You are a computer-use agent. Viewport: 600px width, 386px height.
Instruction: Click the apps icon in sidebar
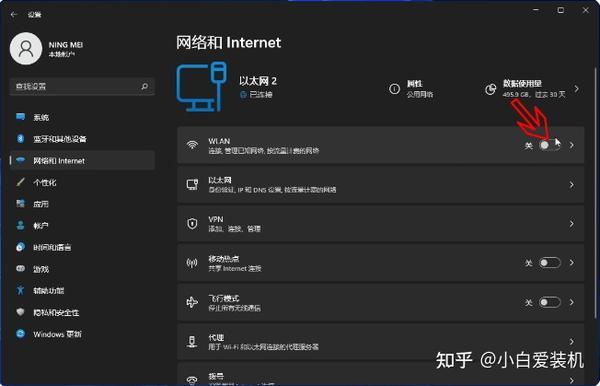pyautogui.click(x=21, y=204)
